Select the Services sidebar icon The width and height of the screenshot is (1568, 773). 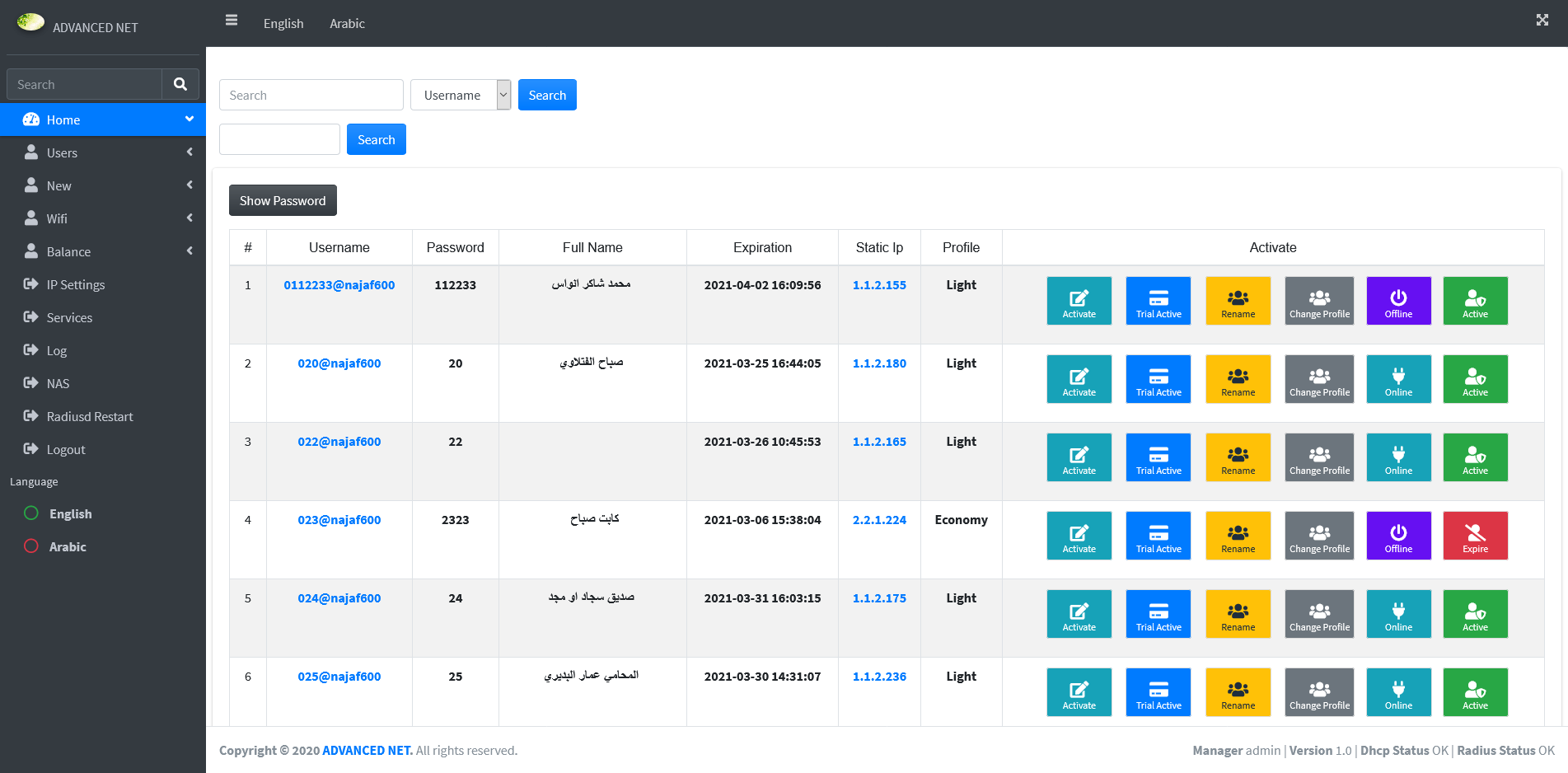31,317
